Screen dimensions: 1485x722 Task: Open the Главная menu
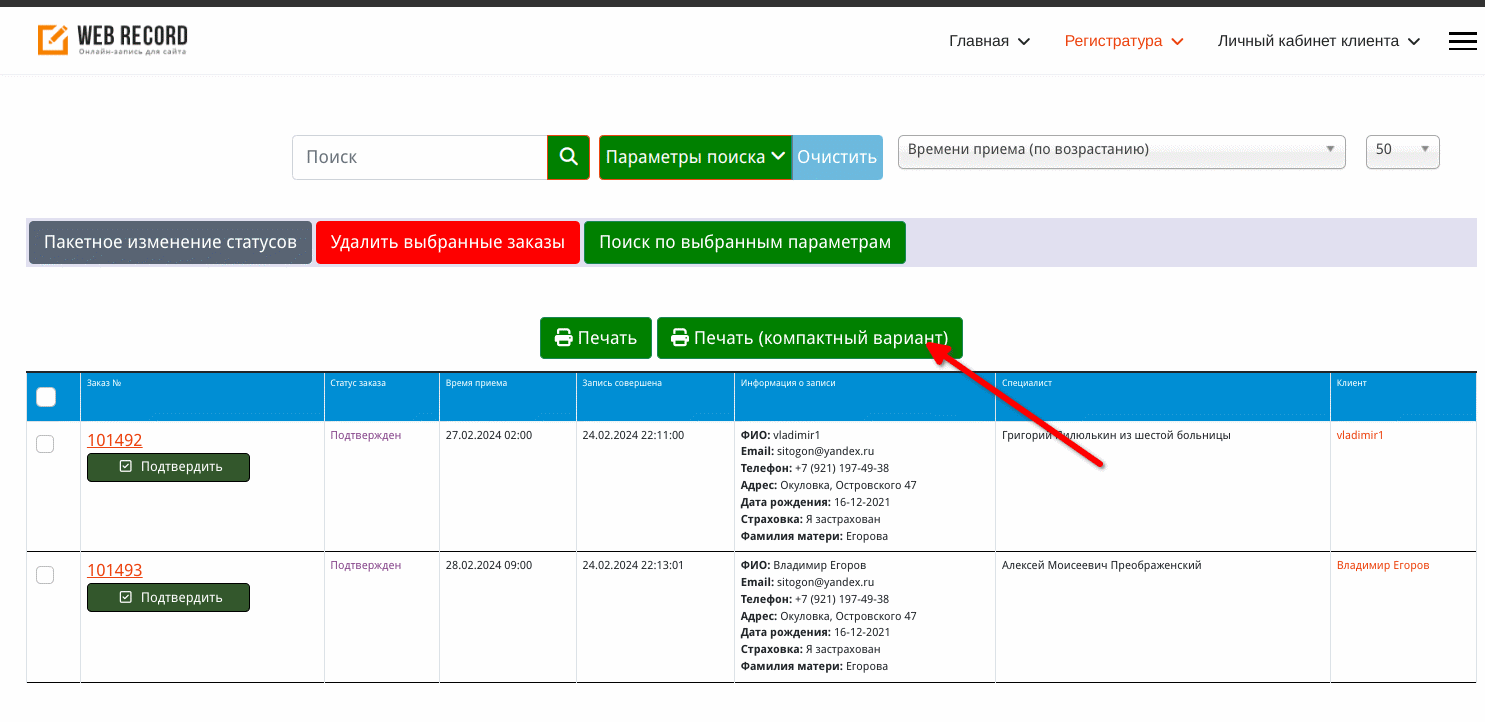[x=989, y=41]
